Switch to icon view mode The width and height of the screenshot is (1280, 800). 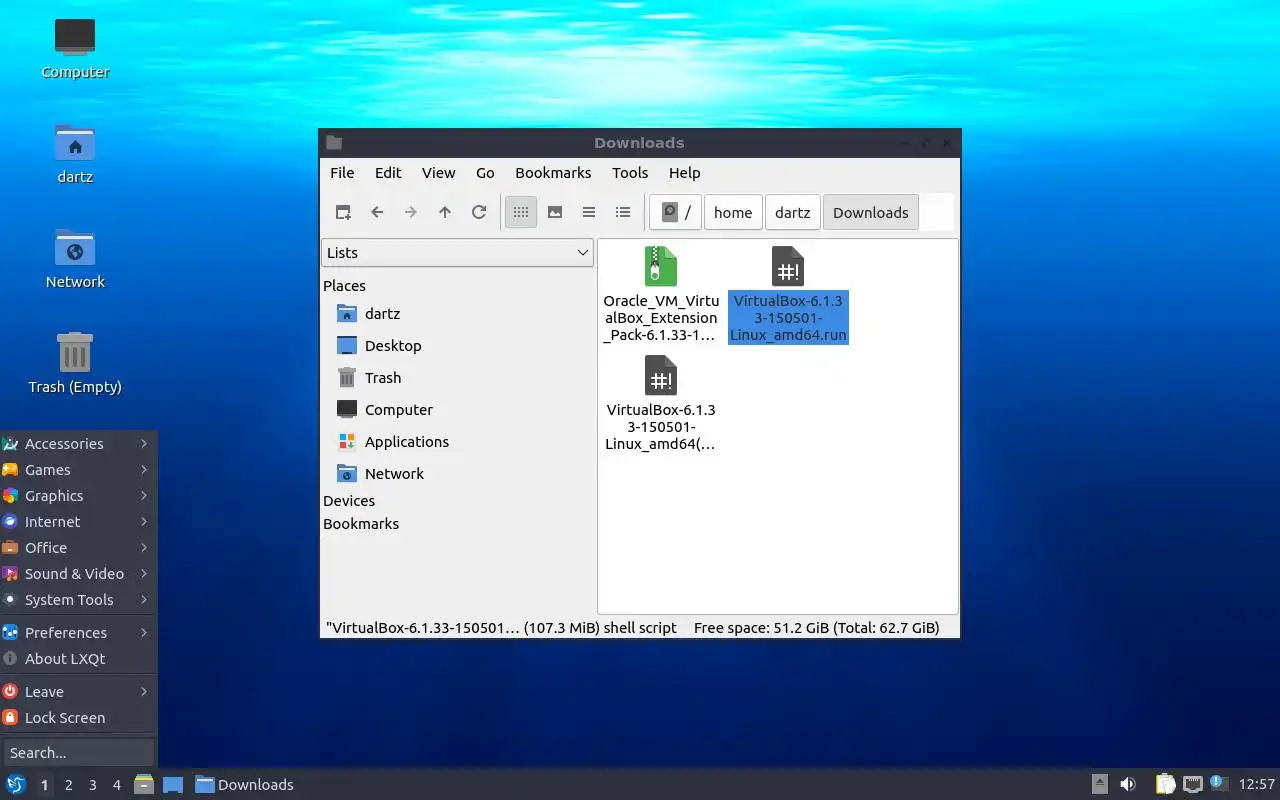click(x=521, y=212)
